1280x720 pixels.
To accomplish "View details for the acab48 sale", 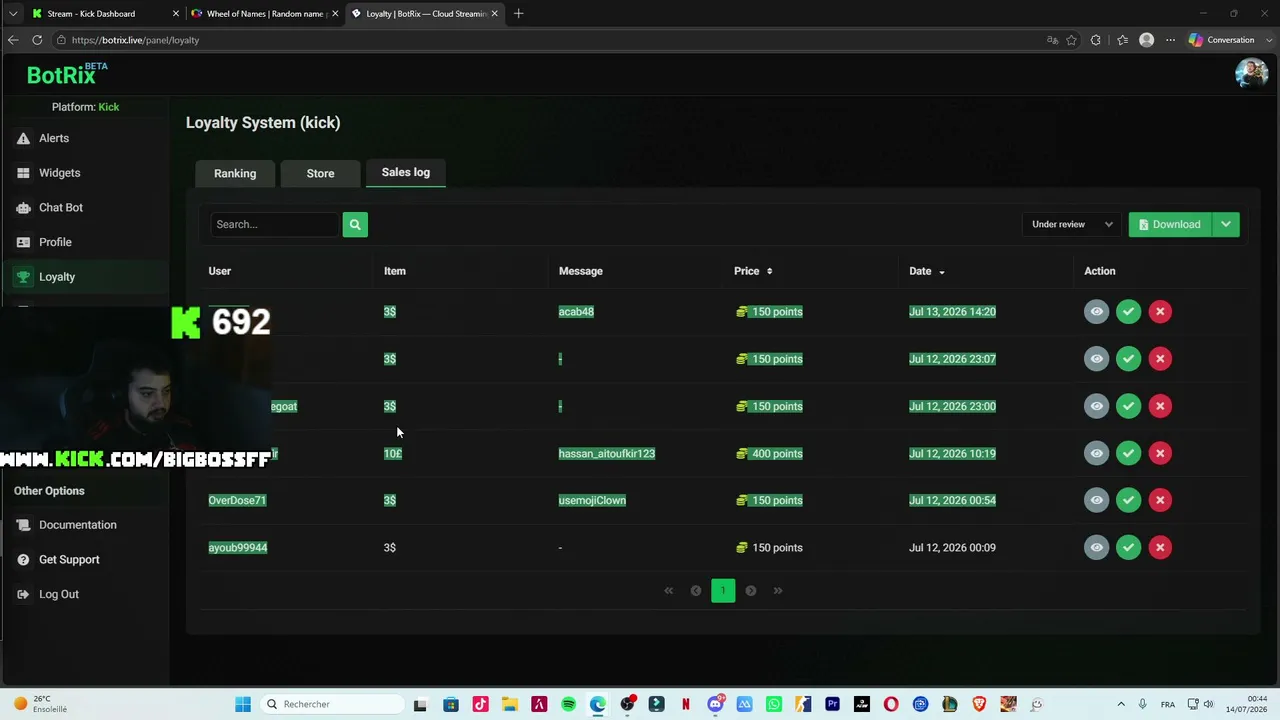I will click(1096, 312).
